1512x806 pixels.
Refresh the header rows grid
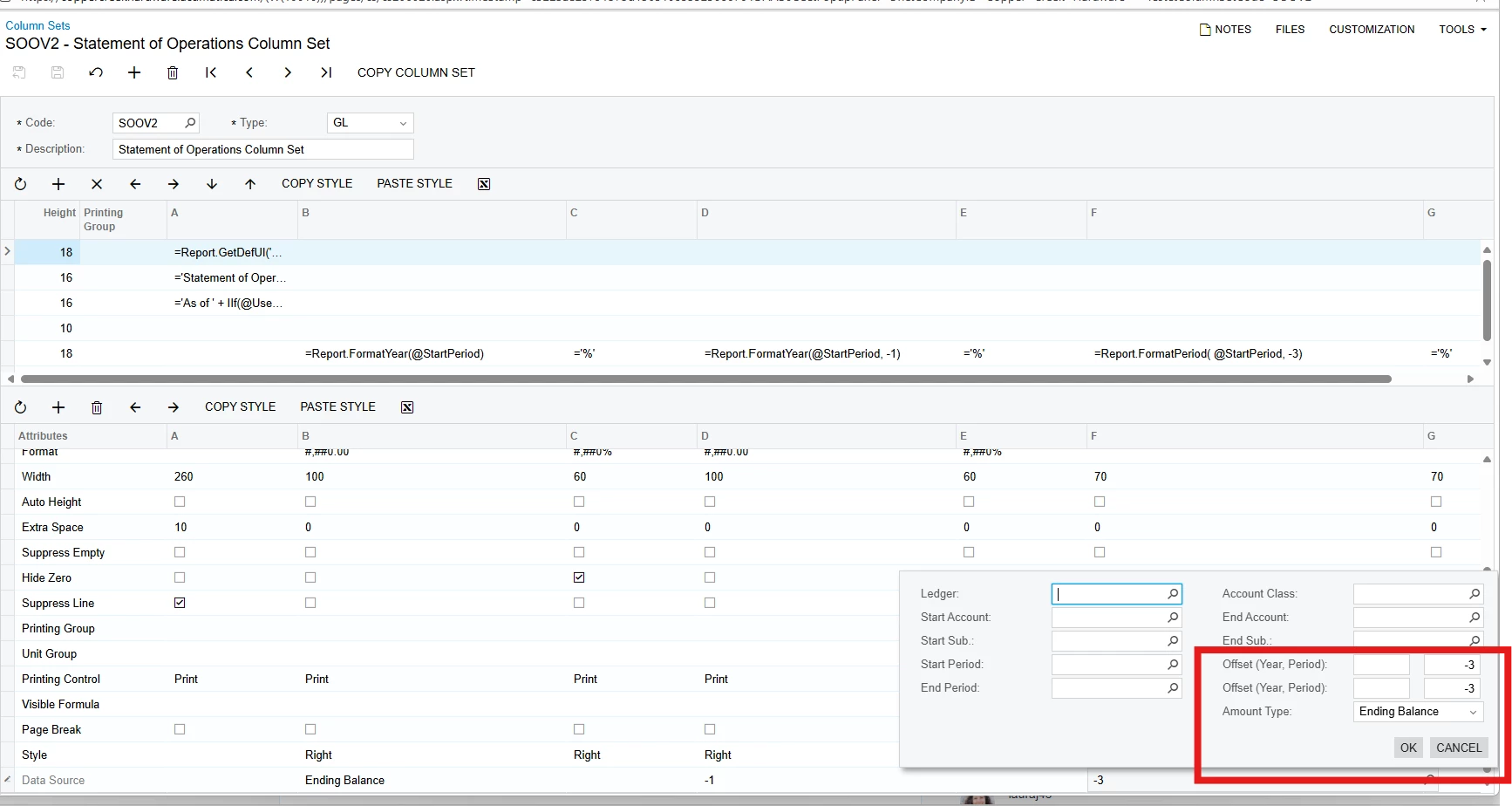pos(20,184)
